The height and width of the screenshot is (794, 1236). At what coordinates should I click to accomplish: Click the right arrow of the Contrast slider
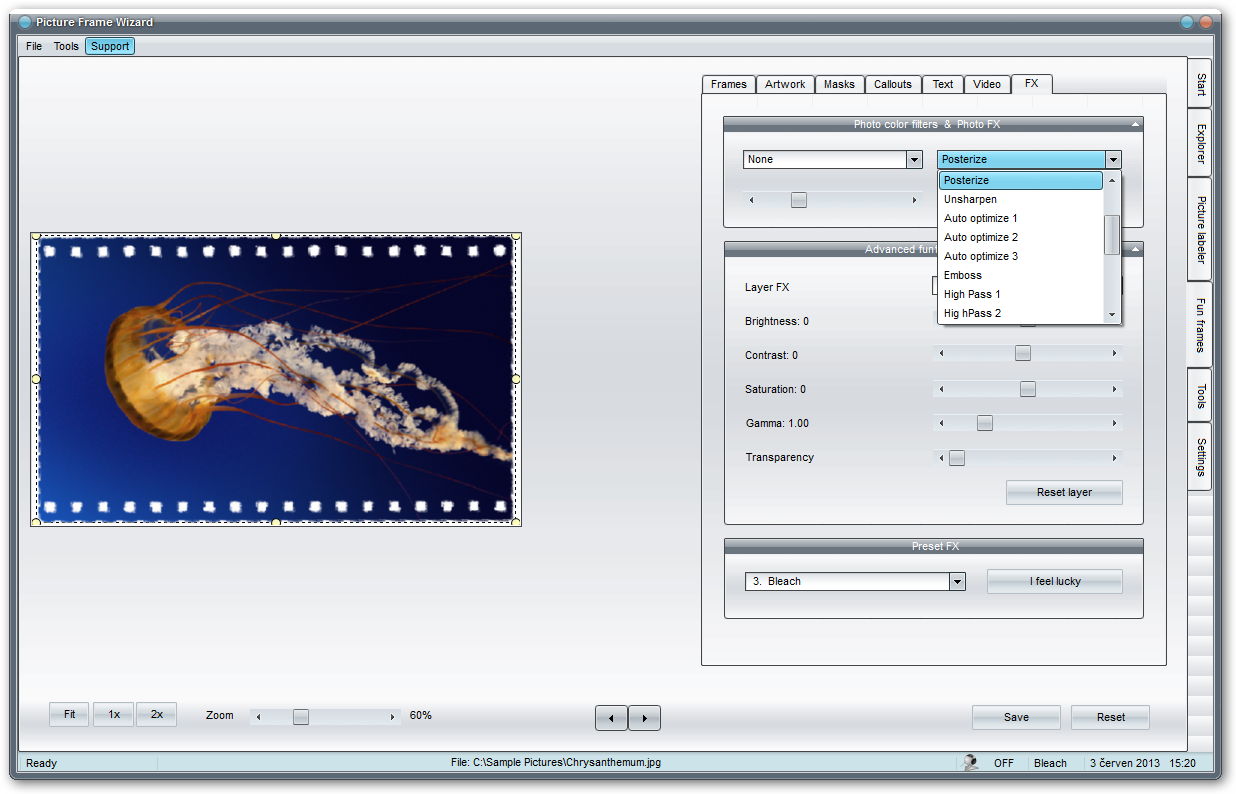tap(1114, 353)
